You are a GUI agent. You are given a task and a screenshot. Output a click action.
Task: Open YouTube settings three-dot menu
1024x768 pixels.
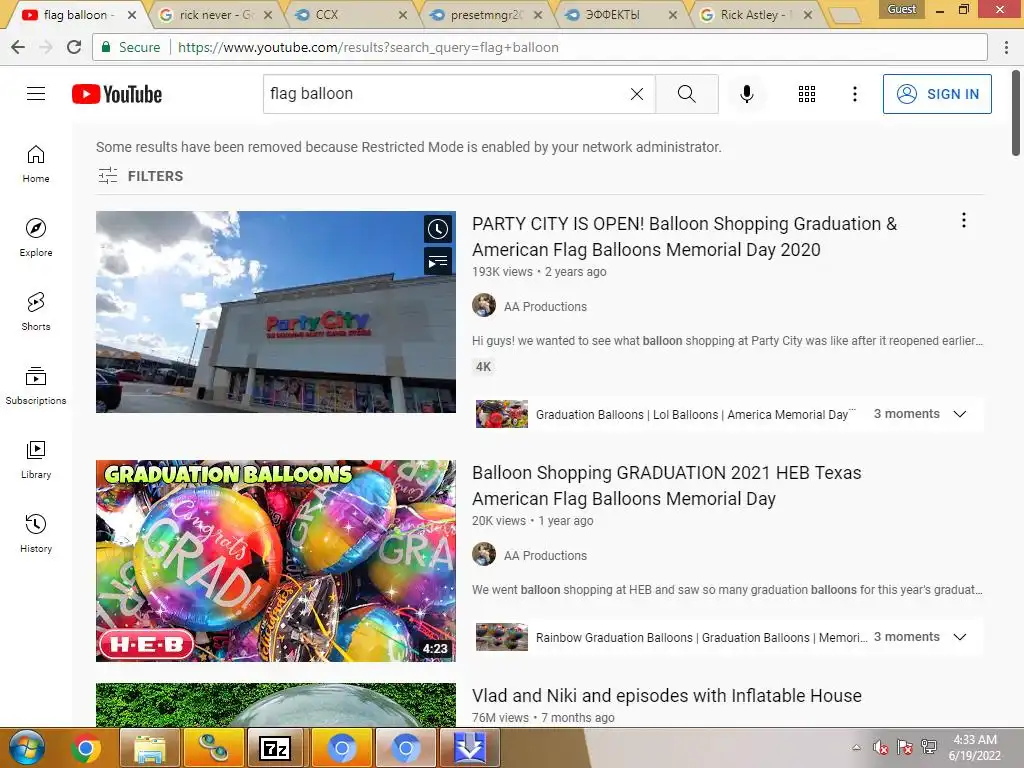coord(854,94)
